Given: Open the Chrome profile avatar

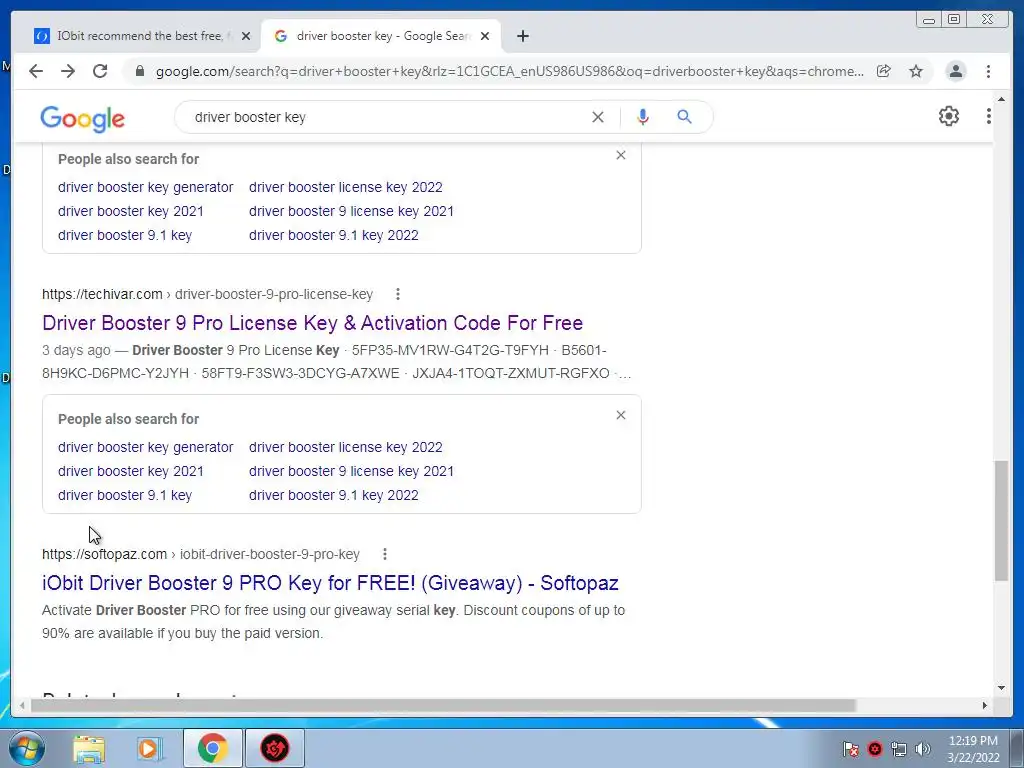Looking at the screenshot, I should [955, 71].
